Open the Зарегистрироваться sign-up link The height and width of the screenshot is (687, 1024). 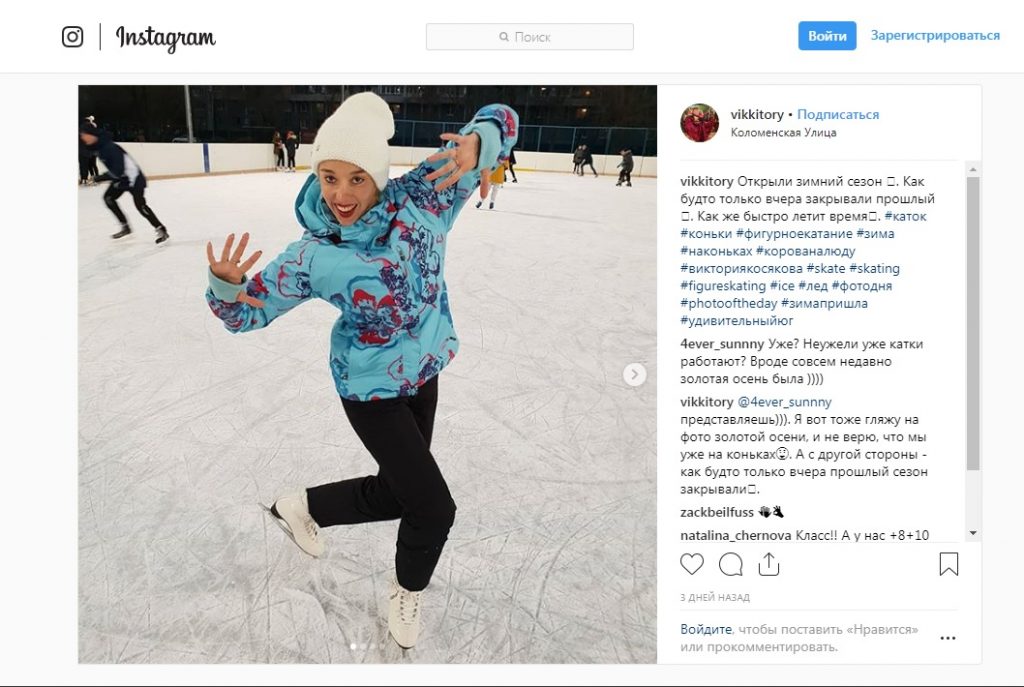click(935, 35)
